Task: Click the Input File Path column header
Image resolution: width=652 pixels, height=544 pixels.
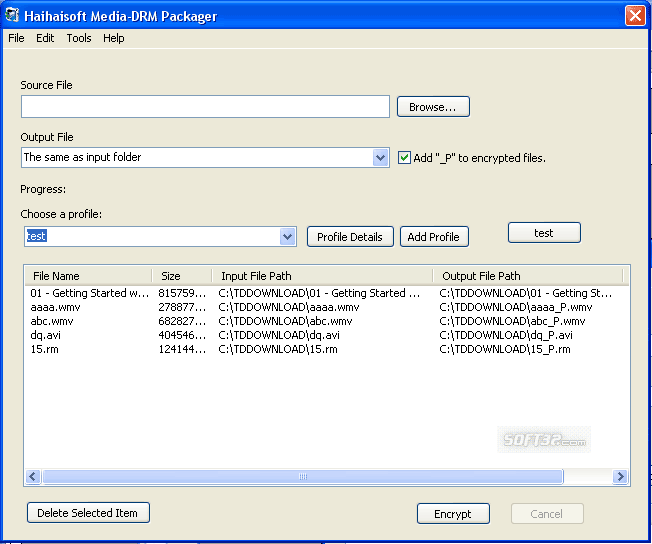Action: coord(322,276)
